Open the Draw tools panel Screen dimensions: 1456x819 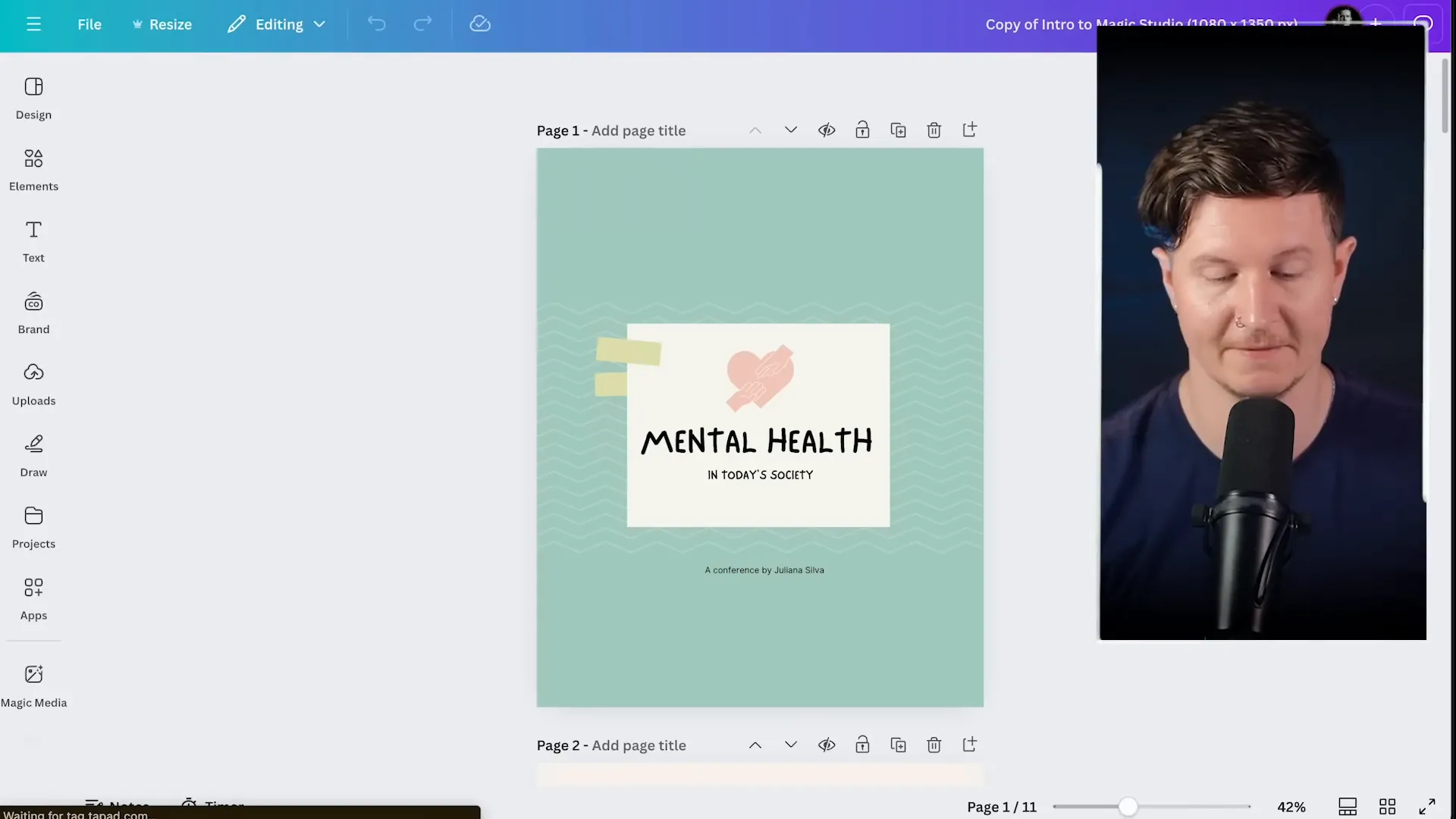(x=33, y=456)
